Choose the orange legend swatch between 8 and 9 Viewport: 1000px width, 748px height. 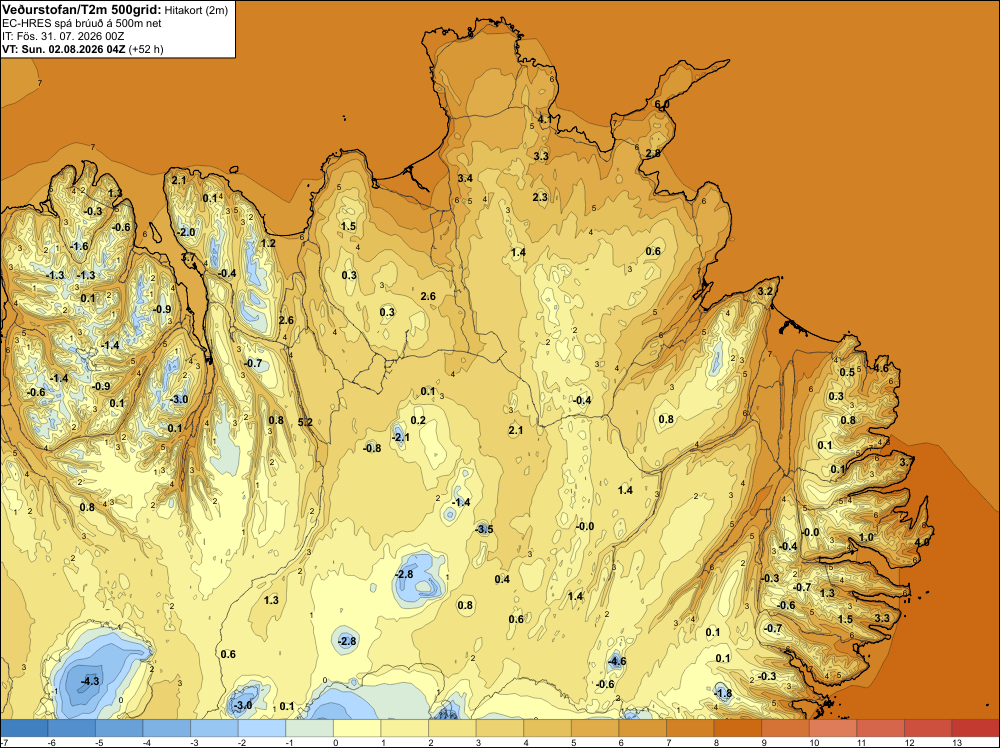(x=737, y=728)
